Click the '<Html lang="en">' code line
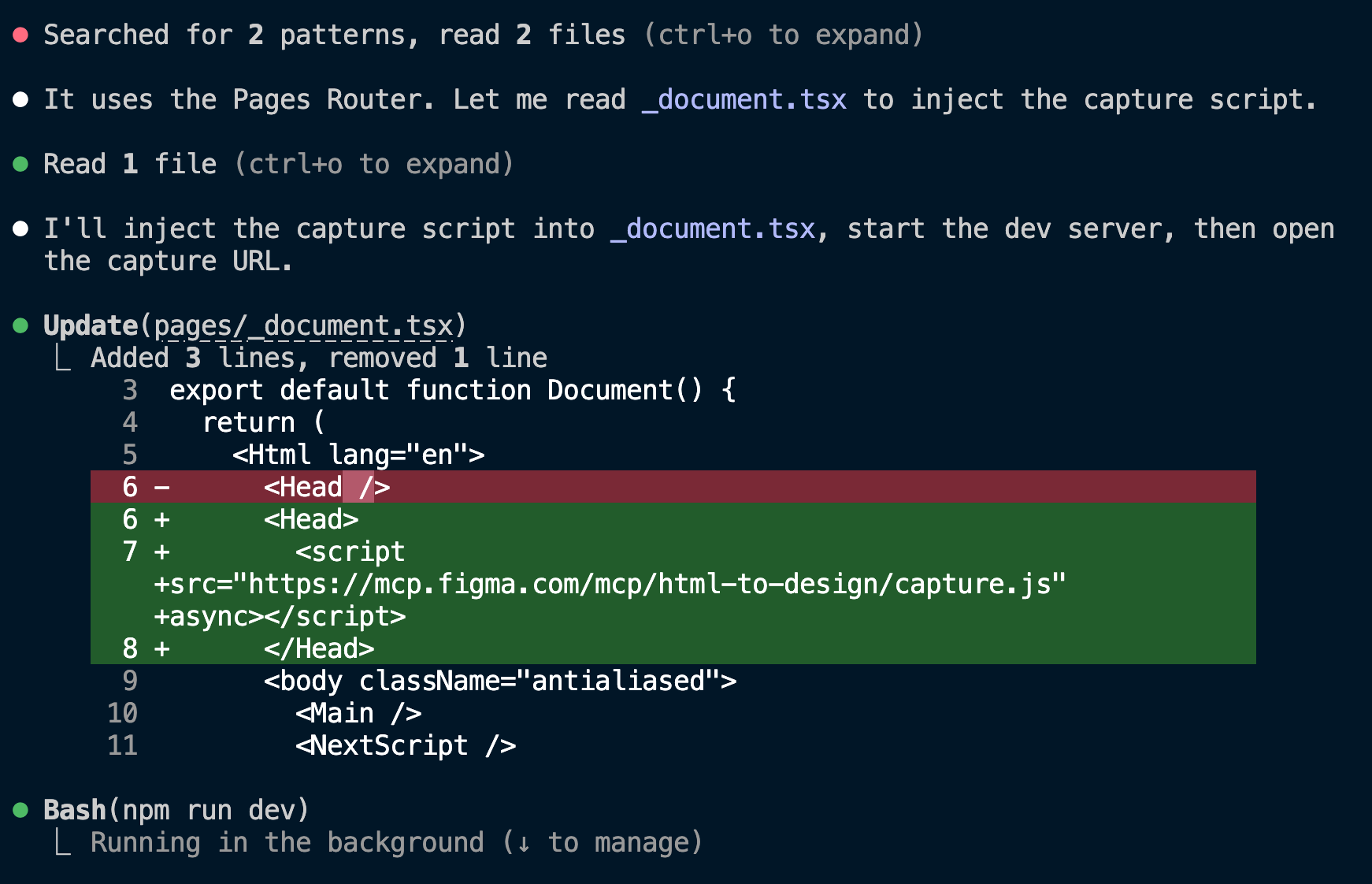This screenshot has height=884, width=1372. point(358,455)
